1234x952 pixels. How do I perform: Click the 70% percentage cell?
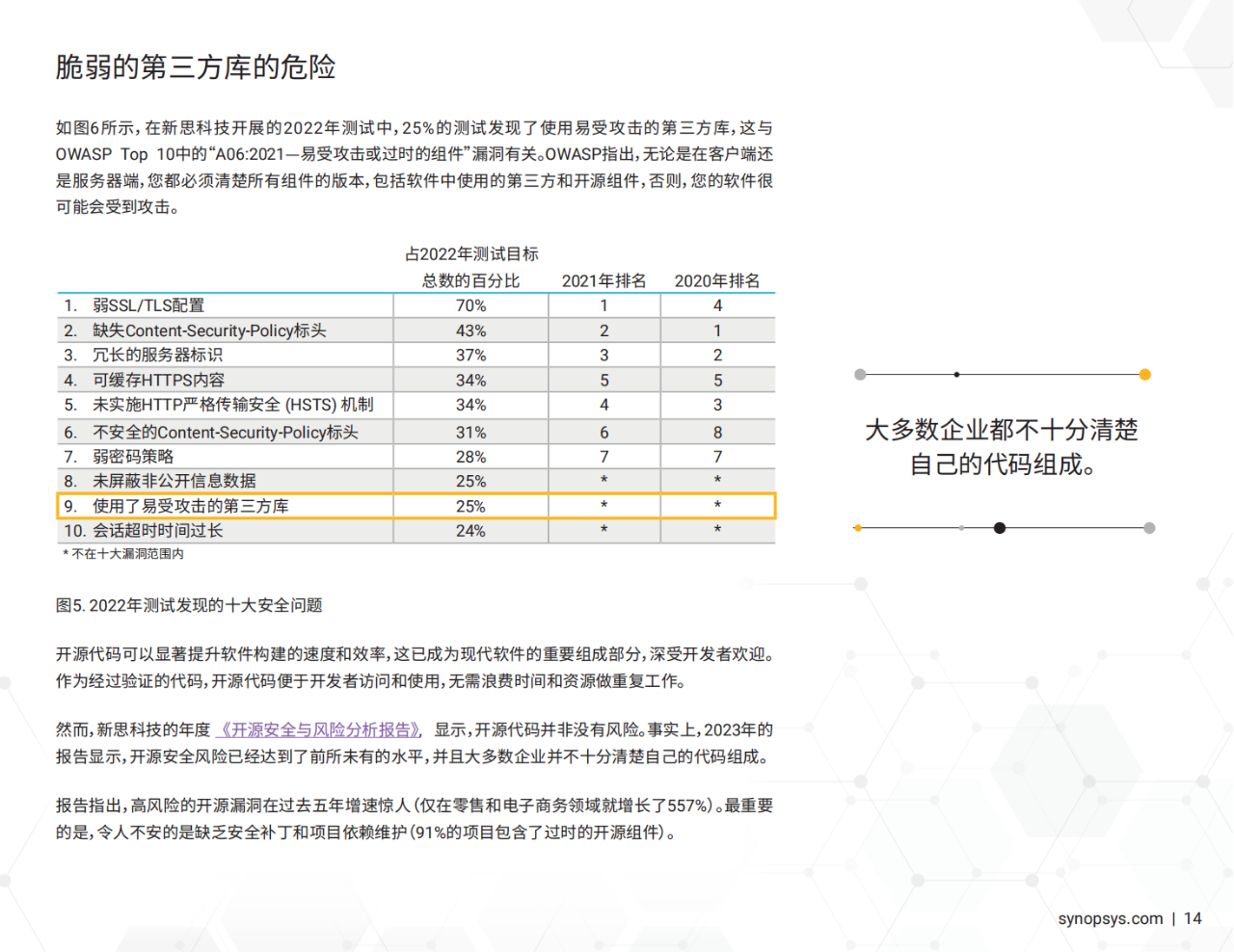[x=470, y=305]
